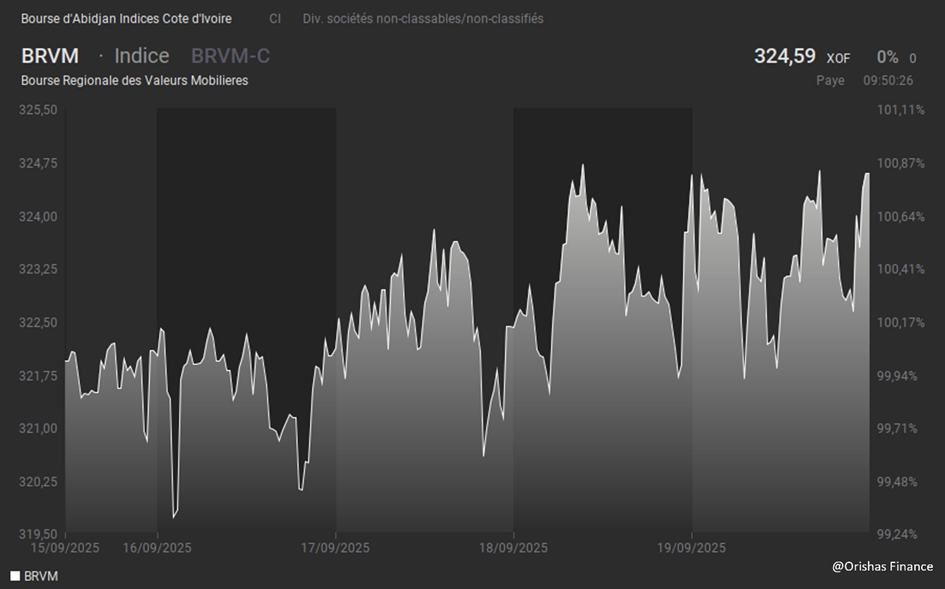This screenshot has width=945, height=589.
Task: Toggle the BRVM series label in the legend
Action: [x=41, y=576]
